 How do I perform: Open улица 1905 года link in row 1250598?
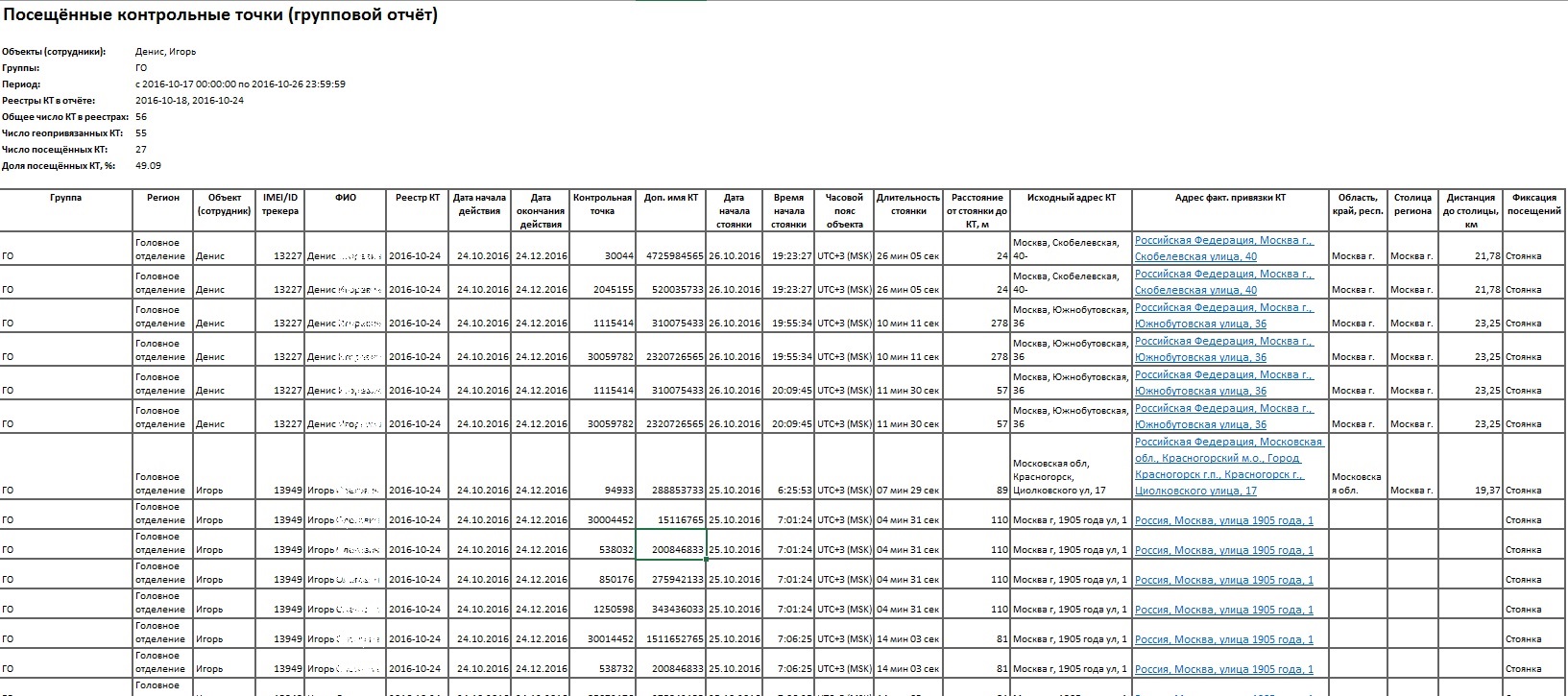coord(1223,610)
